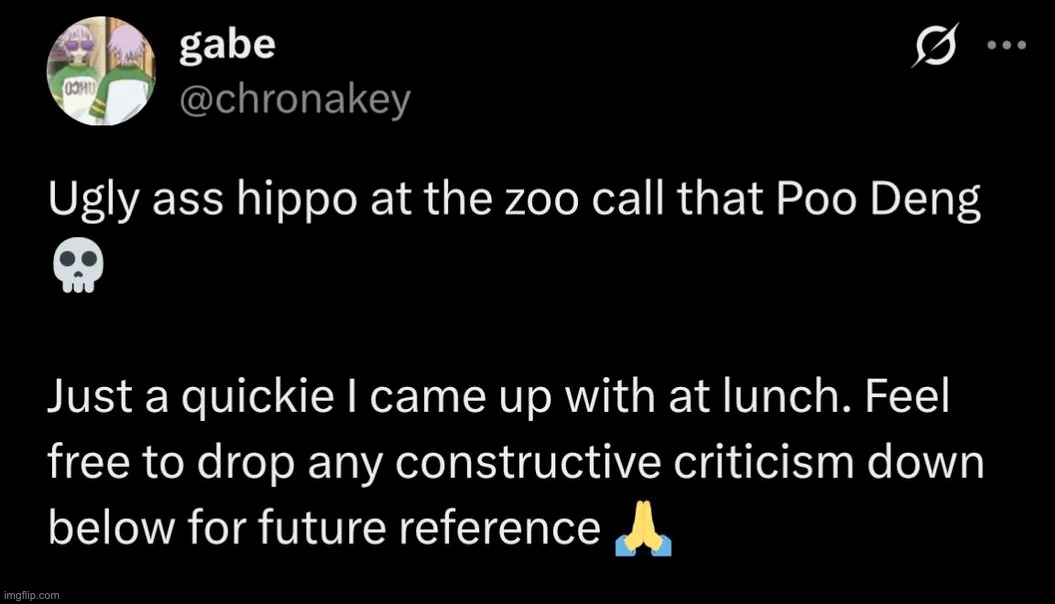Open the display name "gabe"
This screenshot has height=604, width=1055.
click(x=227, y=47)
